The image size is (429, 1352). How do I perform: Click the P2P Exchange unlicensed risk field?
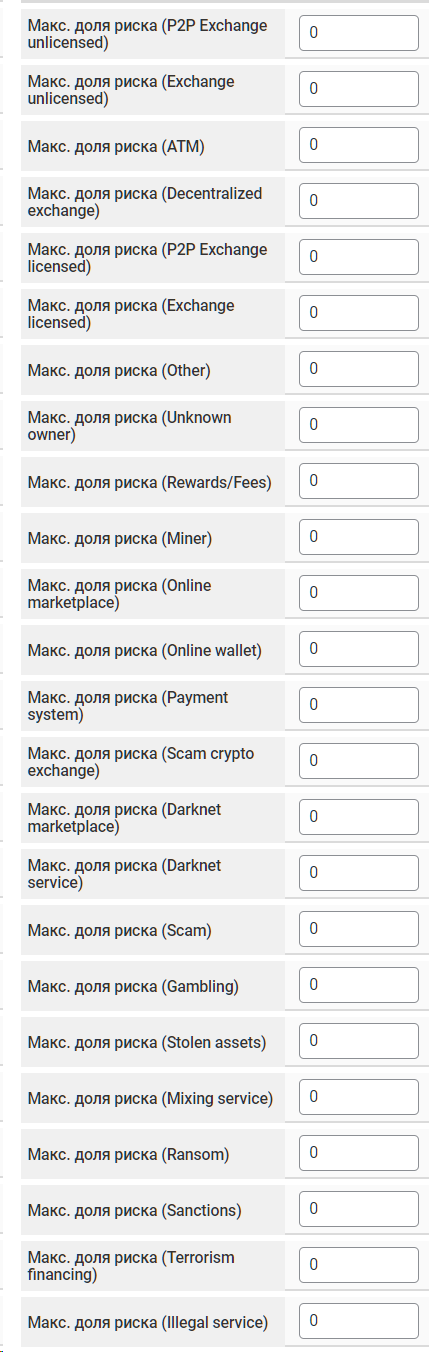tap(359, 33)
